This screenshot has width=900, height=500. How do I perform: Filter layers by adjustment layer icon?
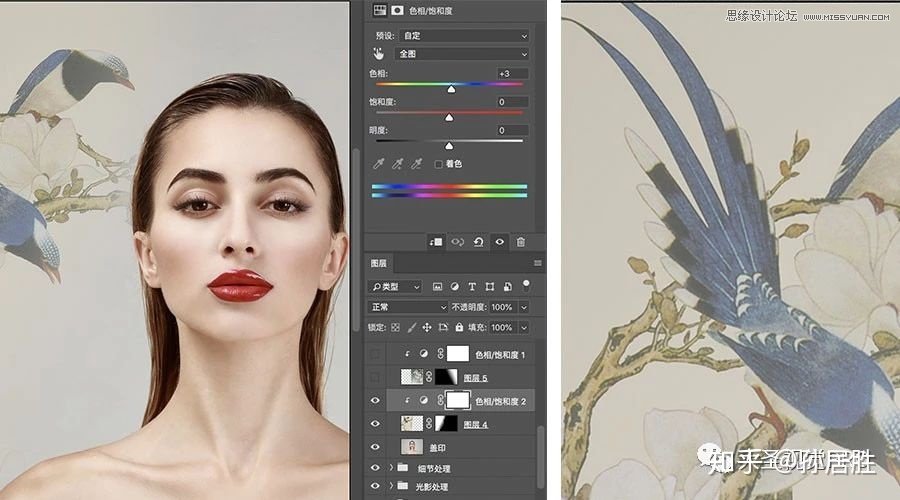[455, 286]
